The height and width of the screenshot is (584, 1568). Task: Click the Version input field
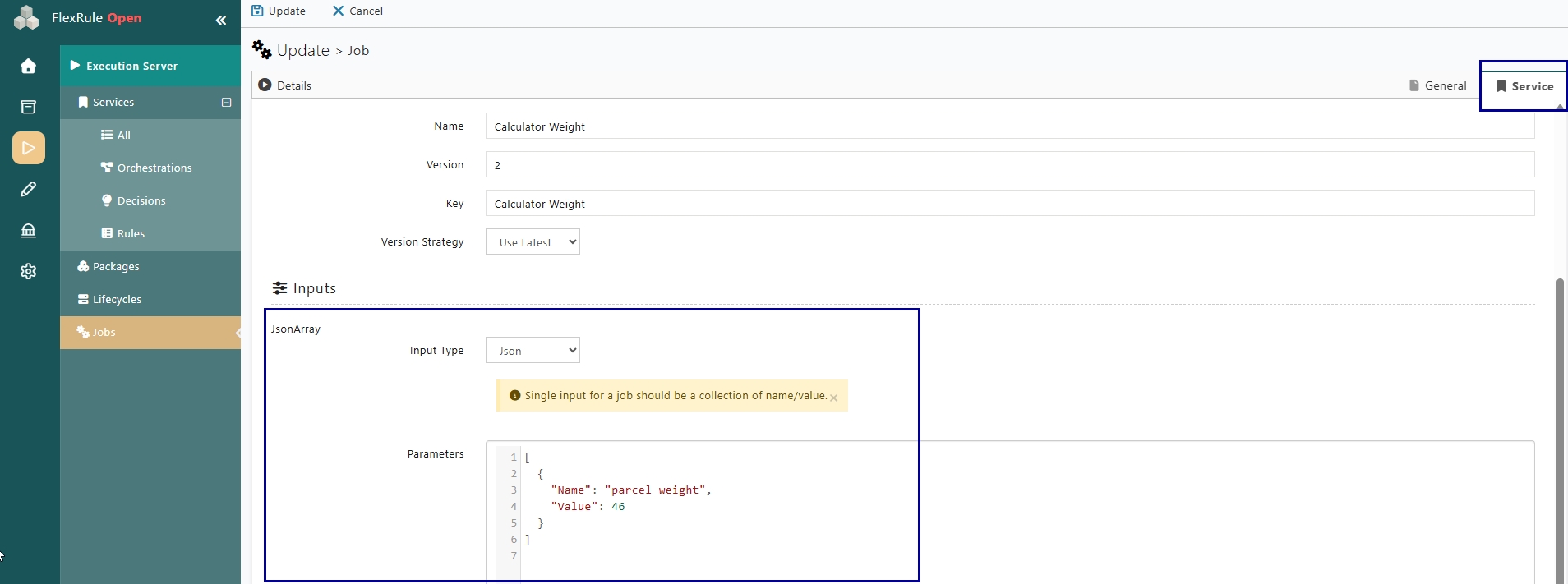click(x=1010, y=164)
